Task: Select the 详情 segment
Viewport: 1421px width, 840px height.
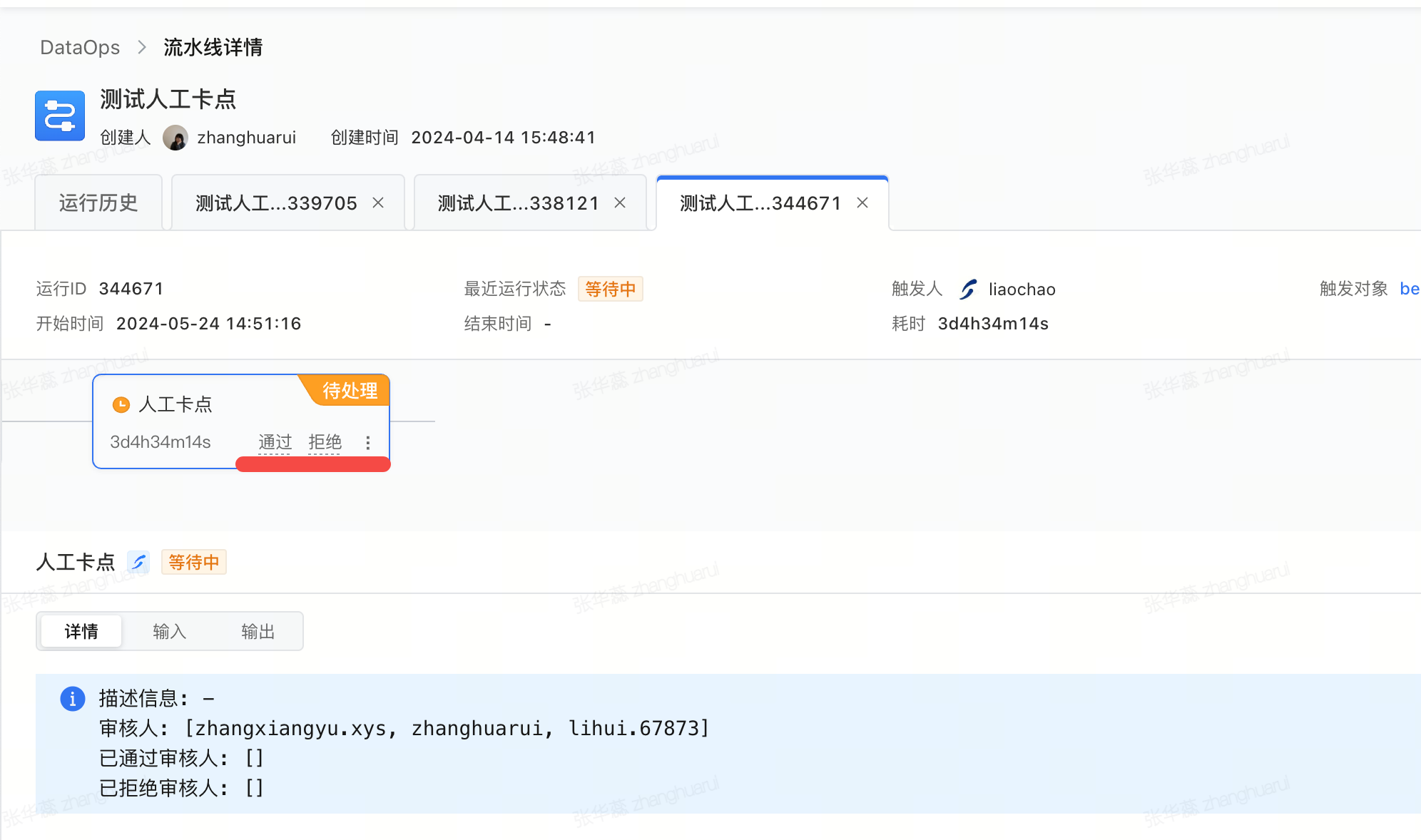Action: coord(81,632)
